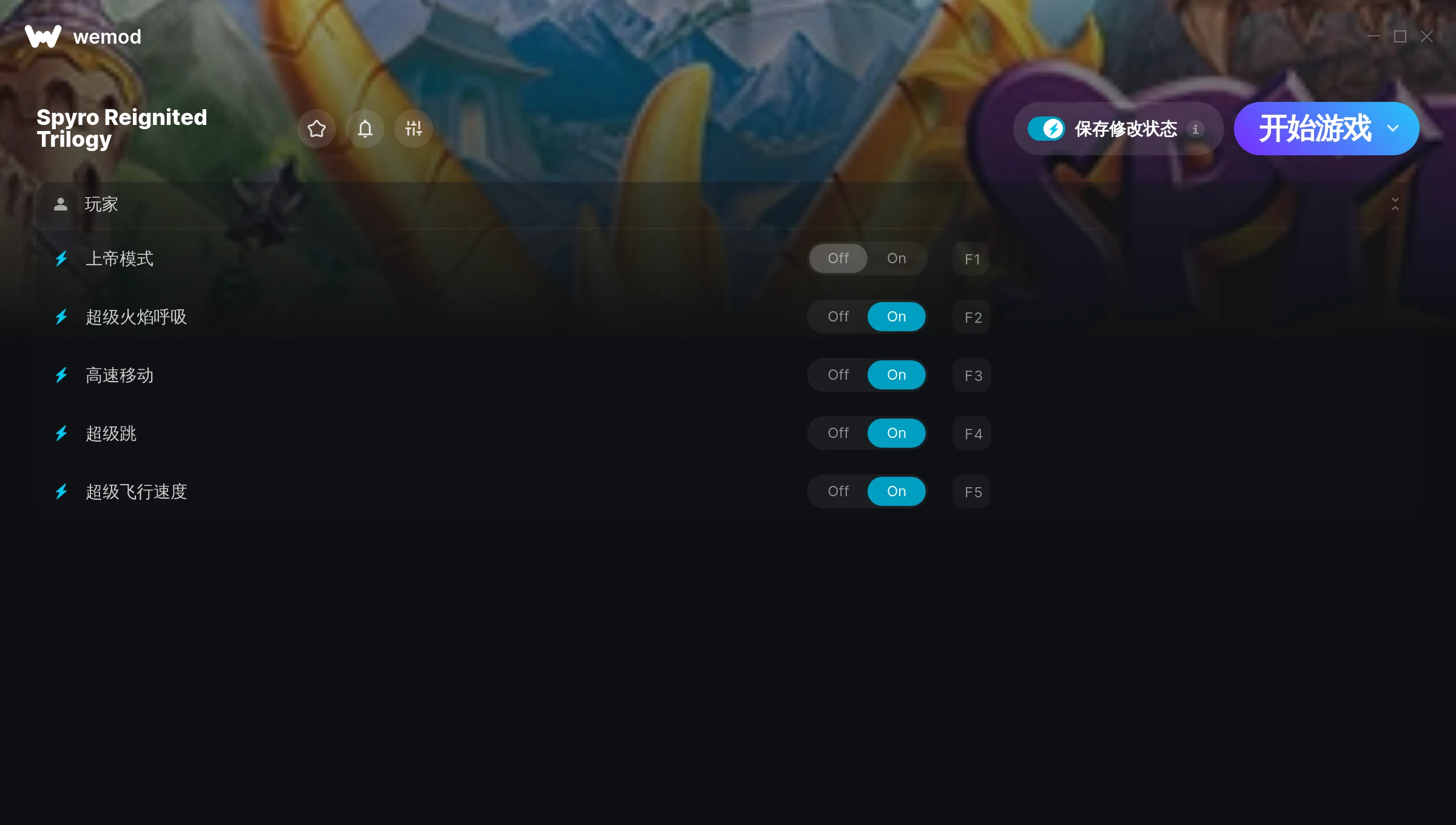Screen dimensions: 1456x825
Task: Open the sliders settings icon
Action: (413, 129)
